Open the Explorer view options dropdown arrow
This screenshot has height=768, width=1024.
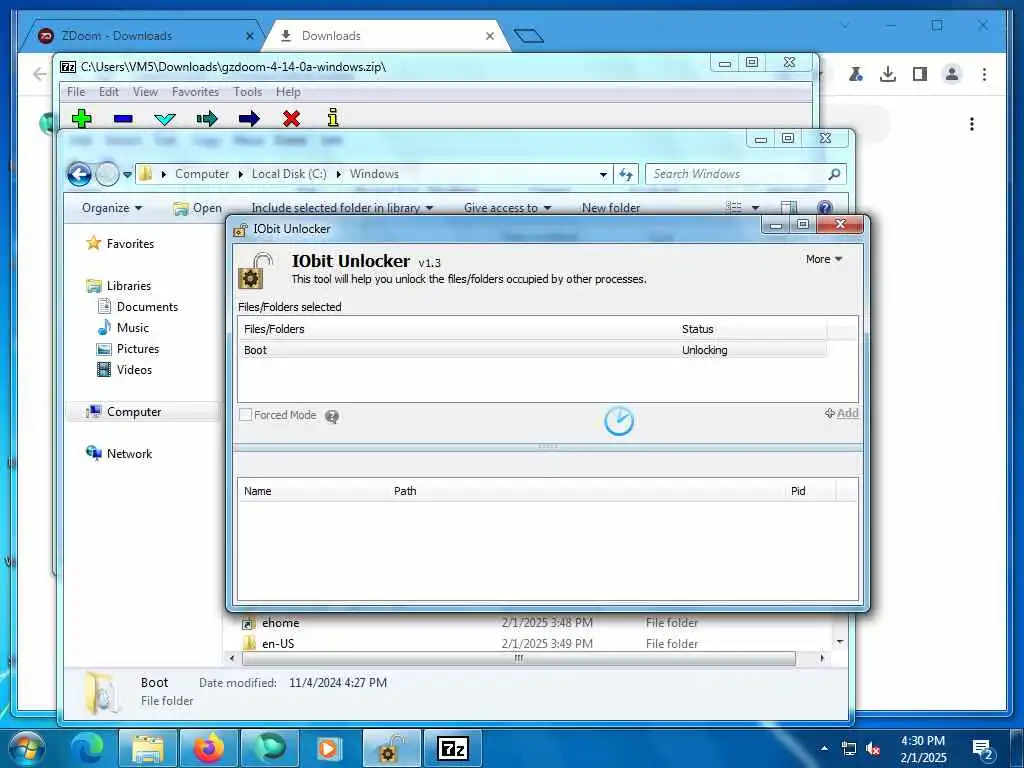click(756, 208)
